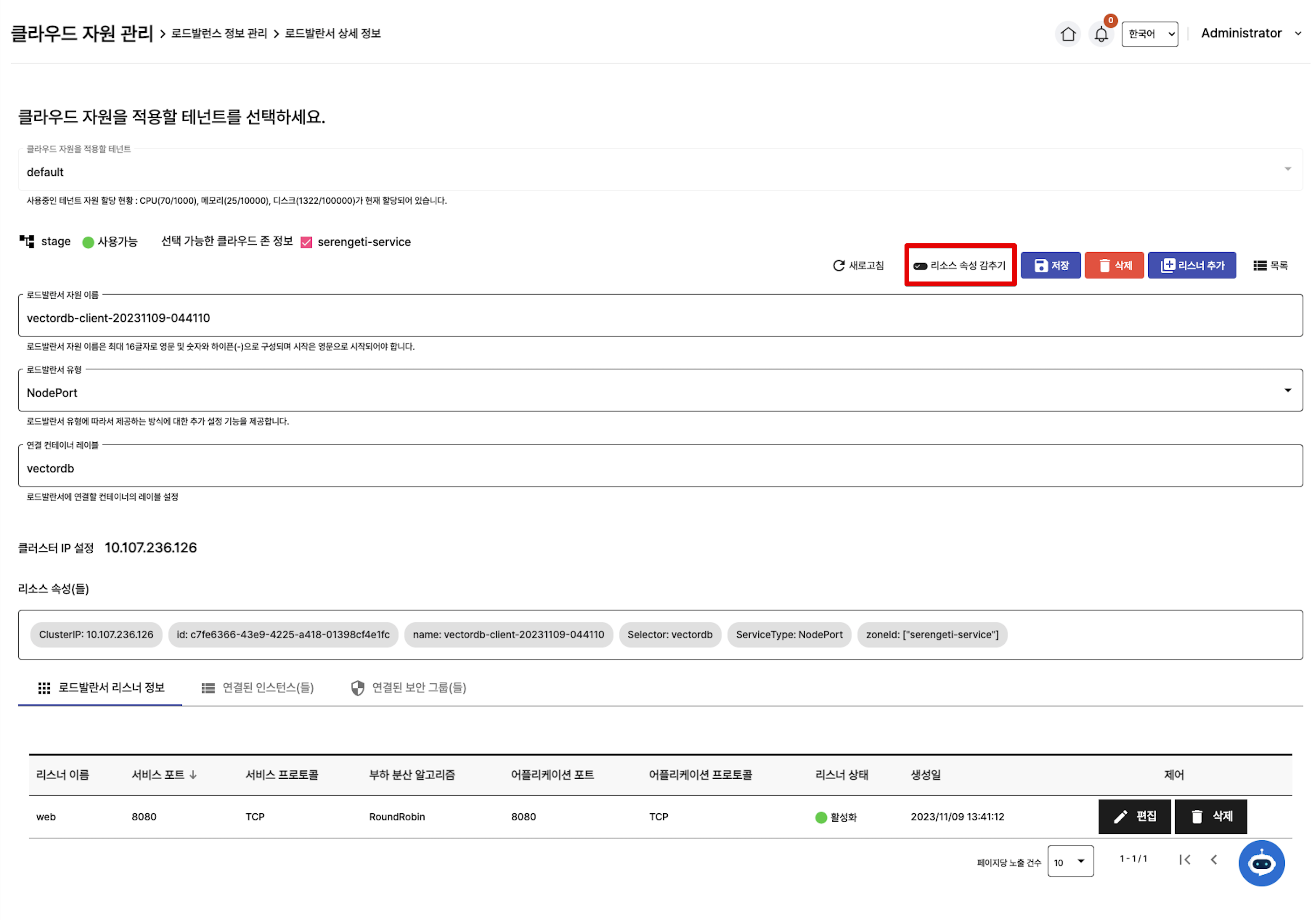1316x920 pixels.
Task: Click the 목록 list icon
Action: click(1259, 265)
